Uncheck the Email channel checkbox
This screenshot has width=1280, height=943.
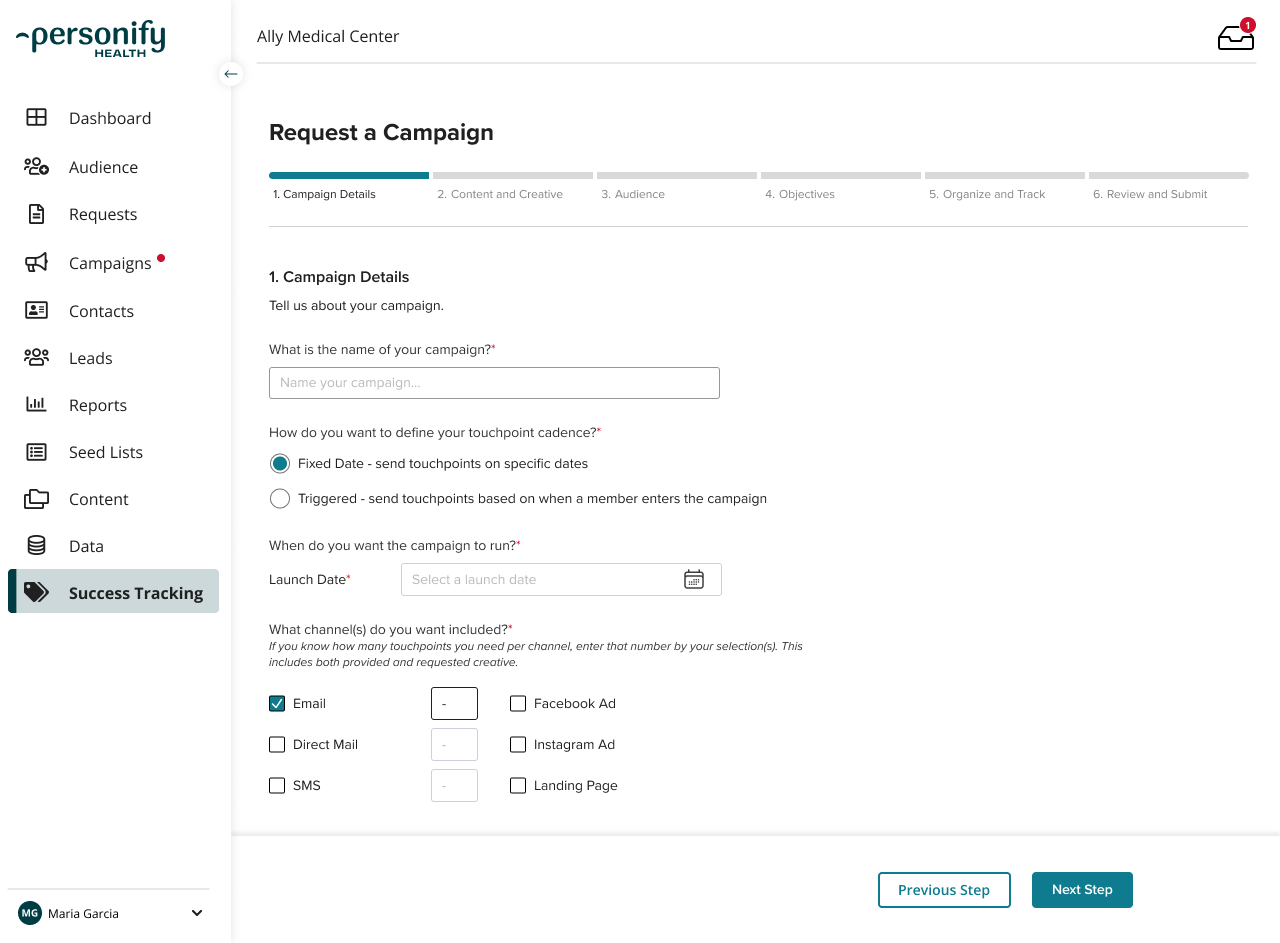tap(277, 703)
